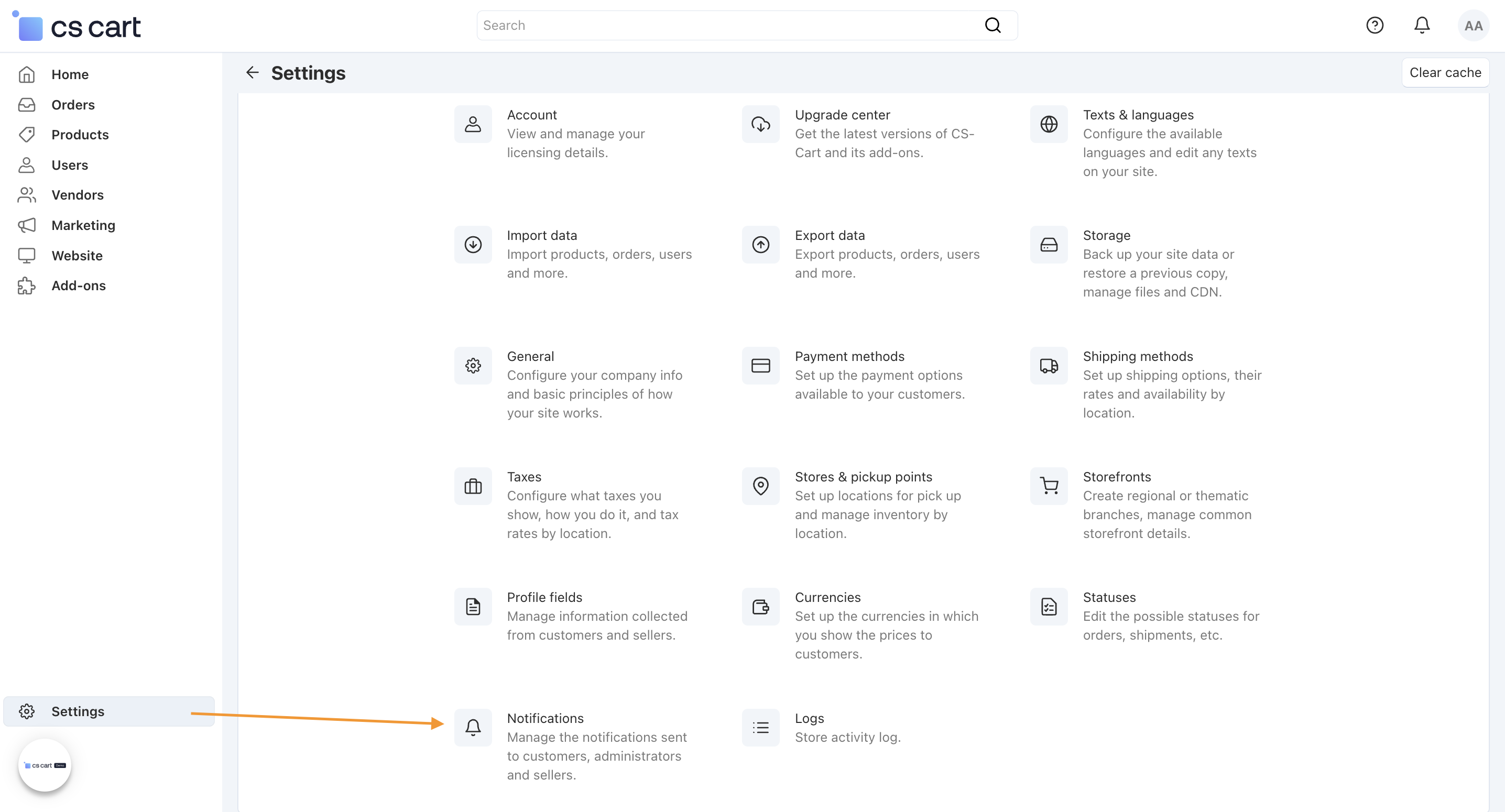The image size is (1505, 812).
Task: Open the Currencies settings link
Action: coord(827,597)
